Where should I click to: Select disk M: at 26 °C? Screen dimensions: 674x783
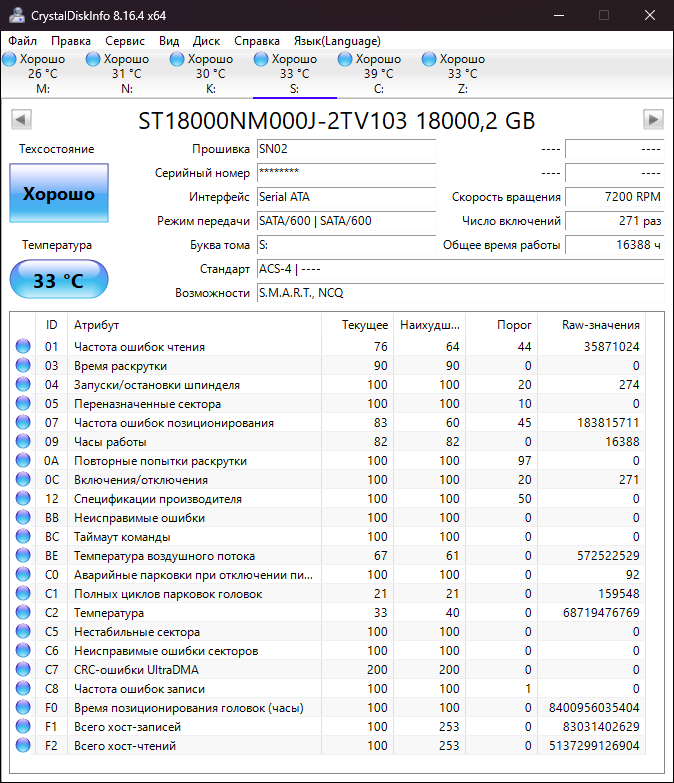tap(43, 73)
